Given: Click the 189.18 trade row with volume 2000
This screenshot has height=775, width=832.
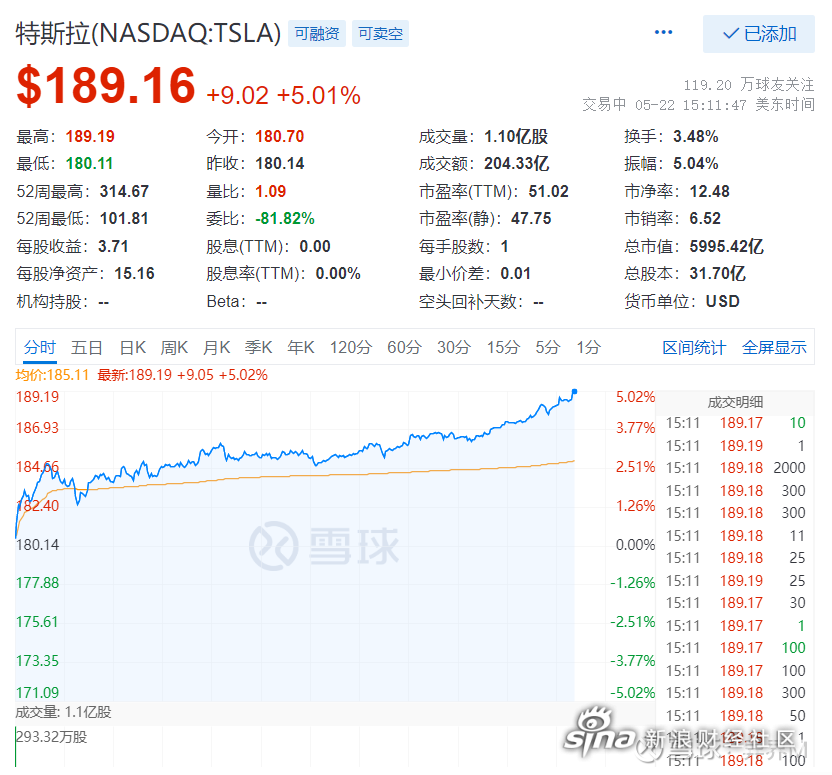Looking at the screenshot, I should tap(735, 468).
